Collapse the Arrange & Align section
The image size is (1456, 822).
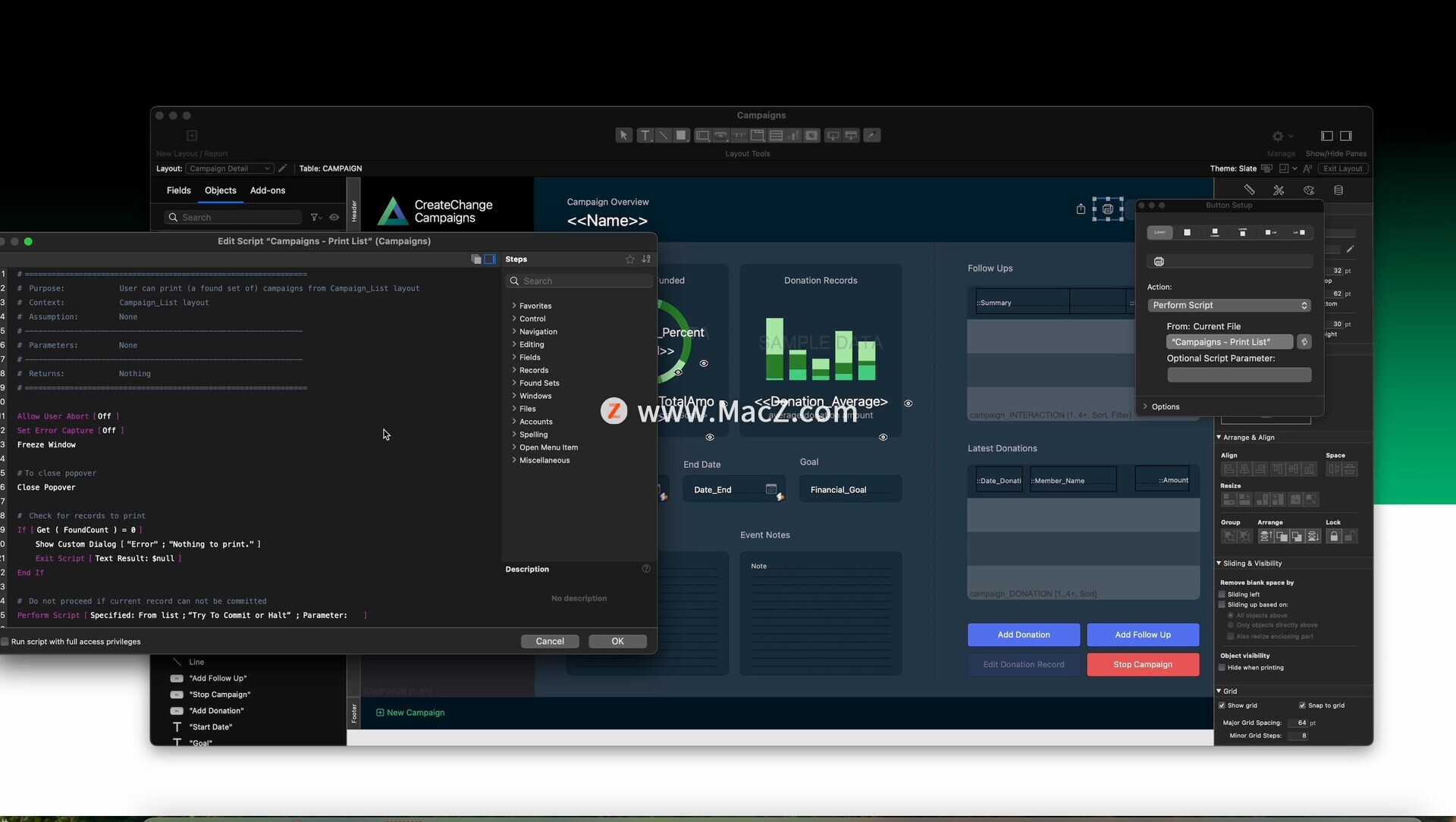point(1219,438)
